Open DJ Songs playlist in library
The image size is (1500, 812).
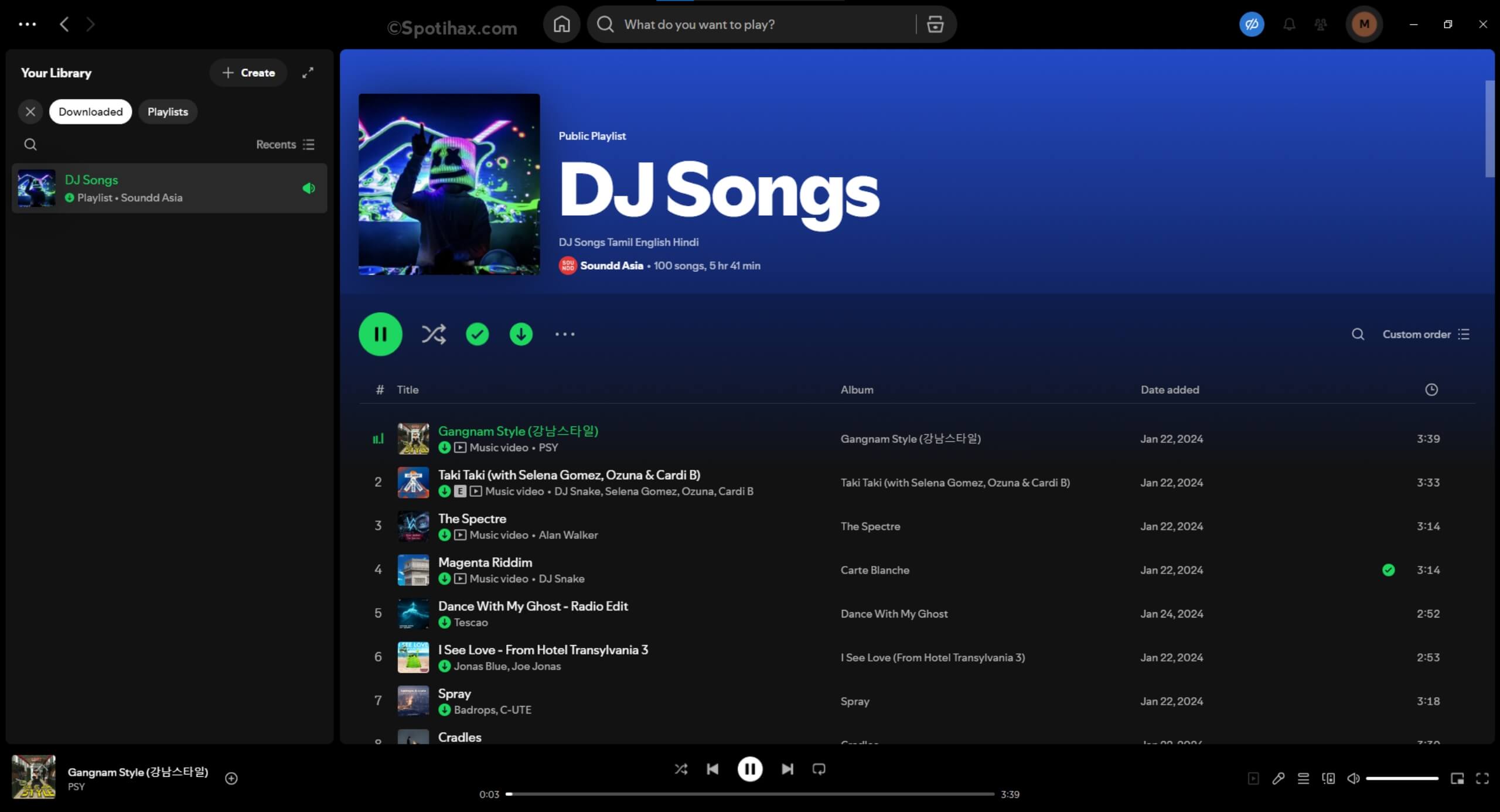click(169, 188)
